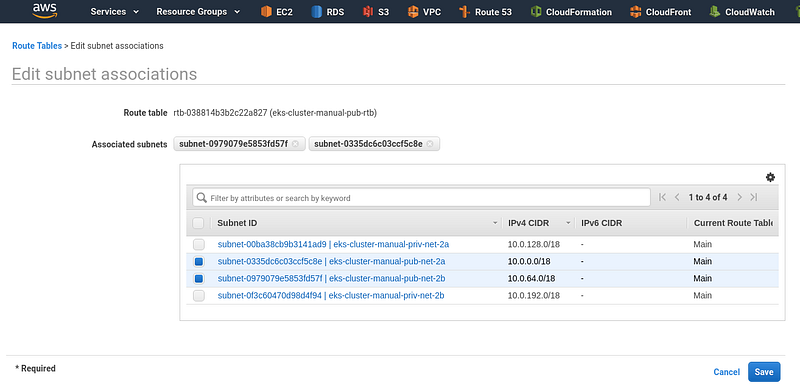Open the CloudFront shortcut icon
Screen dimensions: 800x385
pyautogui.click(x=635, y=12)
